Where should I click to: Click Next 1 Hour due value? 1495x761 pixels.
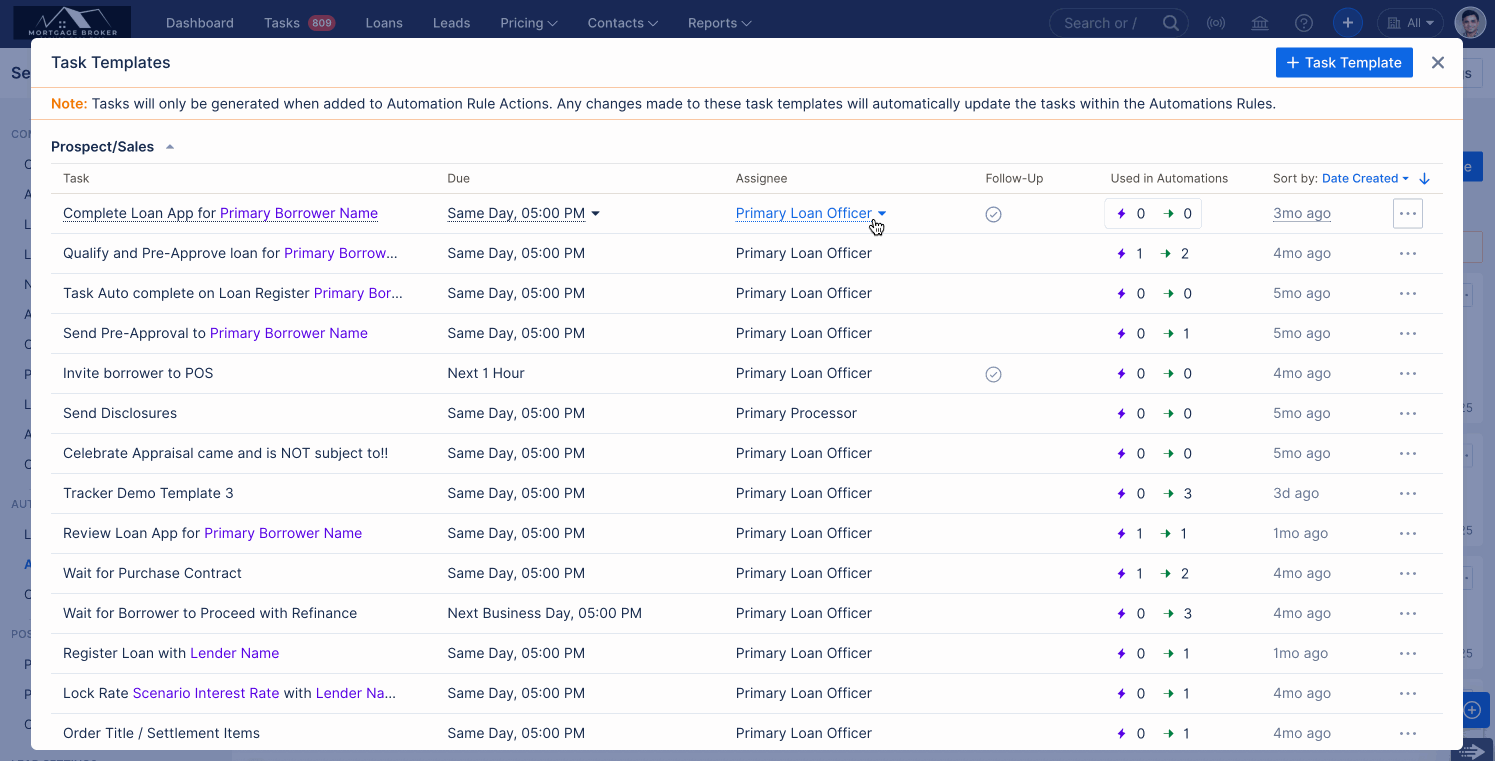486,373
